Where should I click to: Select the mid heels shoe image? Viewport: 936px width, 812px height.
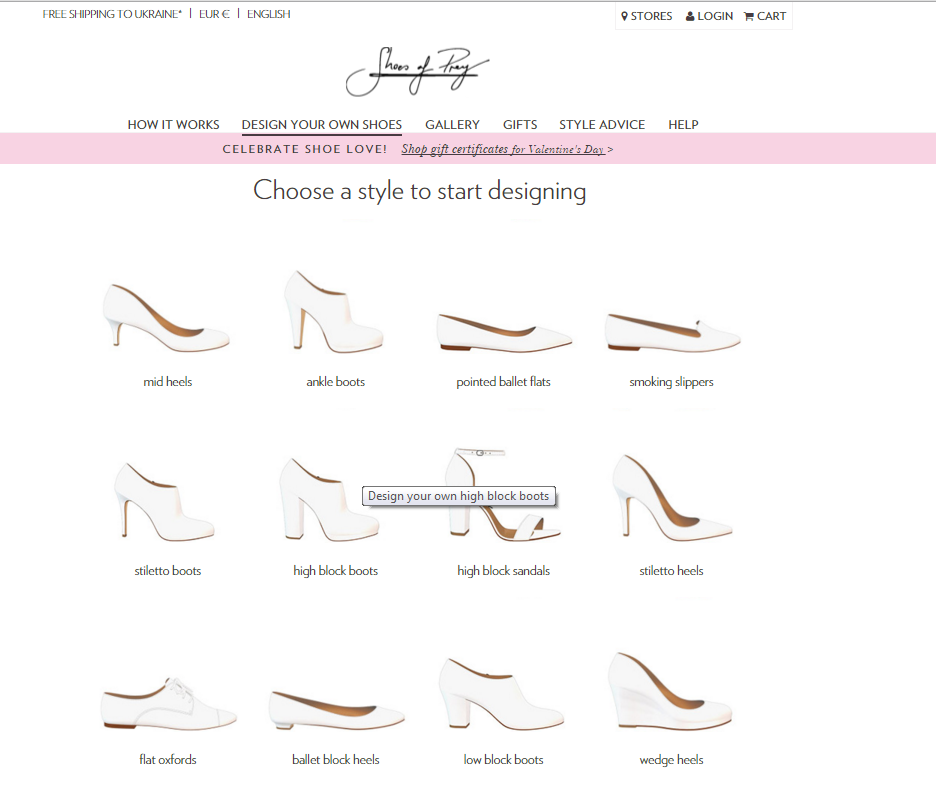tap(167, 318)
